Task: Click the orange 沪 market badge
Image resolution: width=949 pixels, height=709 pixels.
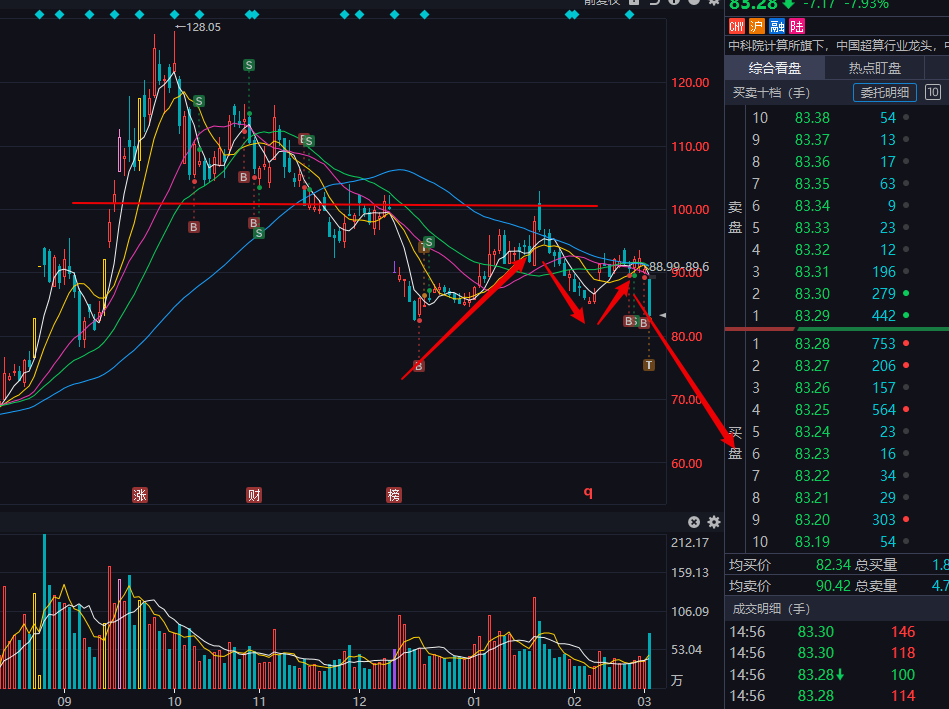Action: click(757, 26)
